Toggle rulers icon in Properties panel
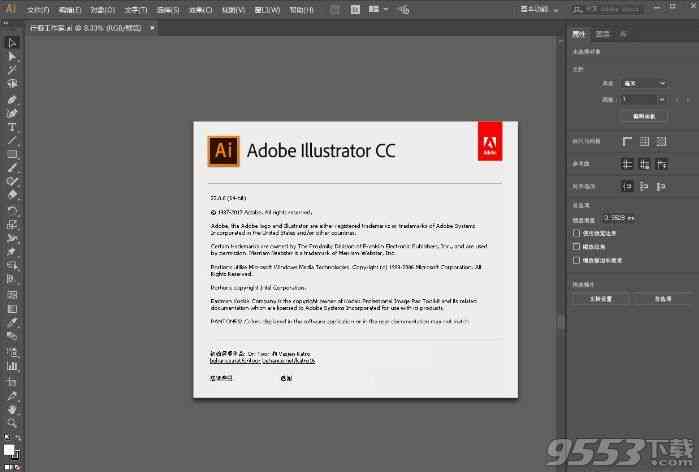Image resolution: width=699 pixels, height=472 pixels. (x=627, y=142)
